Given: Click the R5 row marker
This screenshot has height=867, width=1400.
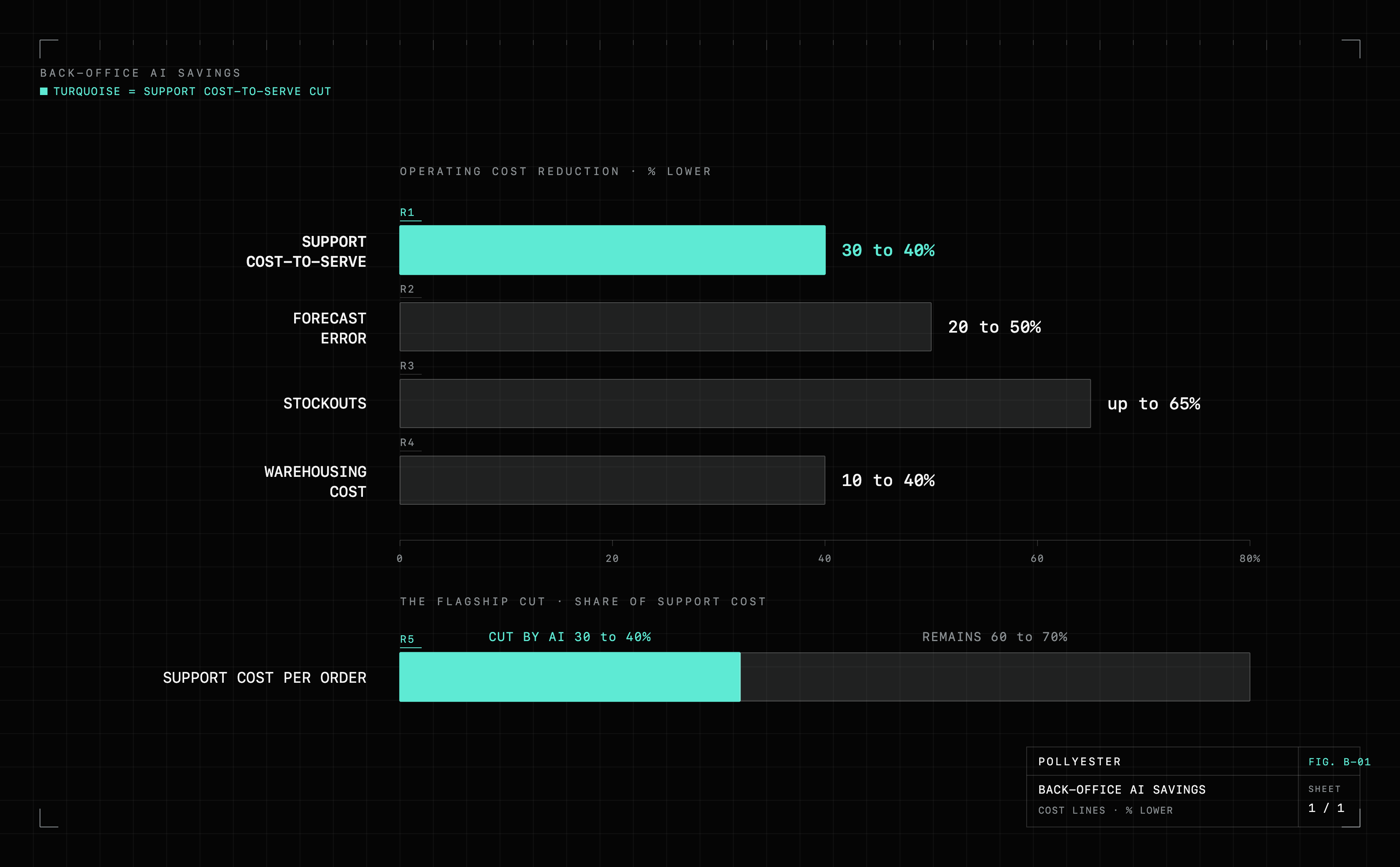Looking at the screenshot, I should [407, 639].
